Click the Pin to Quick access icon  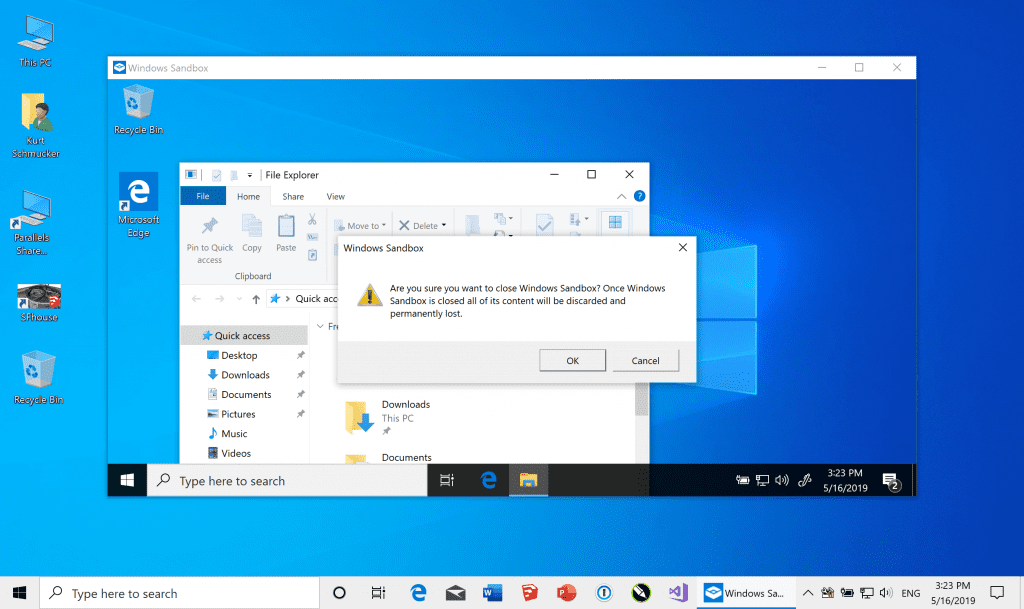(210, 225)
